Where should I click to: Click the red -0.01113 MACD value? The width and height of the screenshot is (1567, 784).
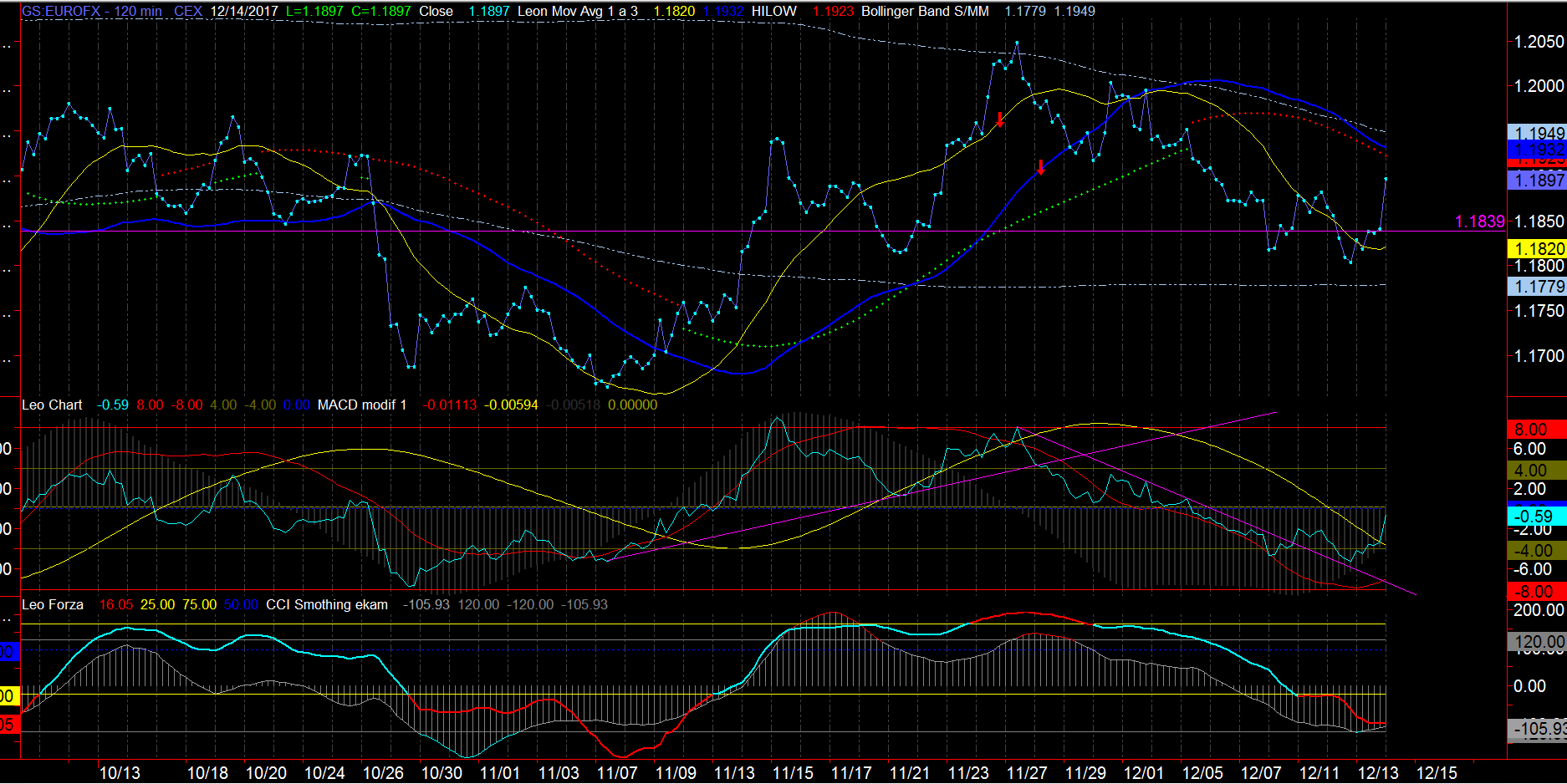coord(450,405)
